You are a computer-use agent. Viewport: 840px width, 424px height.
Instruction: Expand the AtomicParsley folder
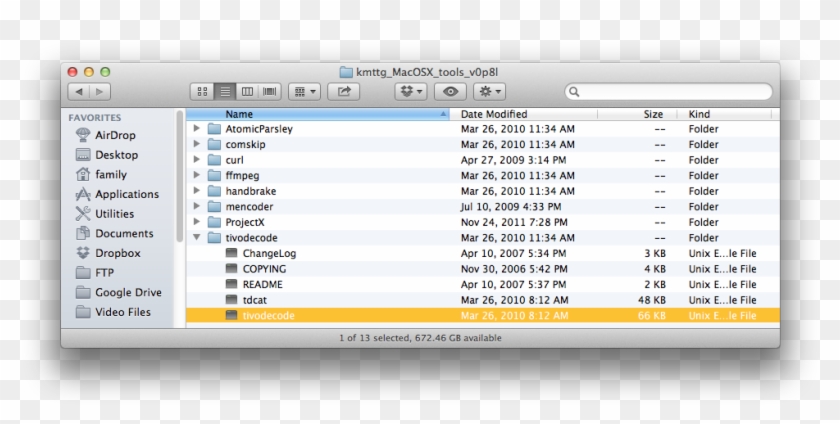point(197,128)
